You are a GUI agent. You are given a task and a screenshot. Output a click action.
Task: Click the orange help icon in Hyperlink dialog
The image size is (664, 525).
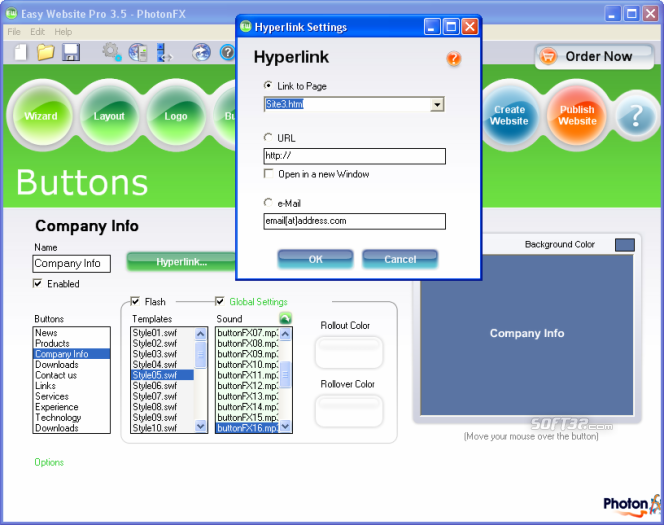click(454, 58)
